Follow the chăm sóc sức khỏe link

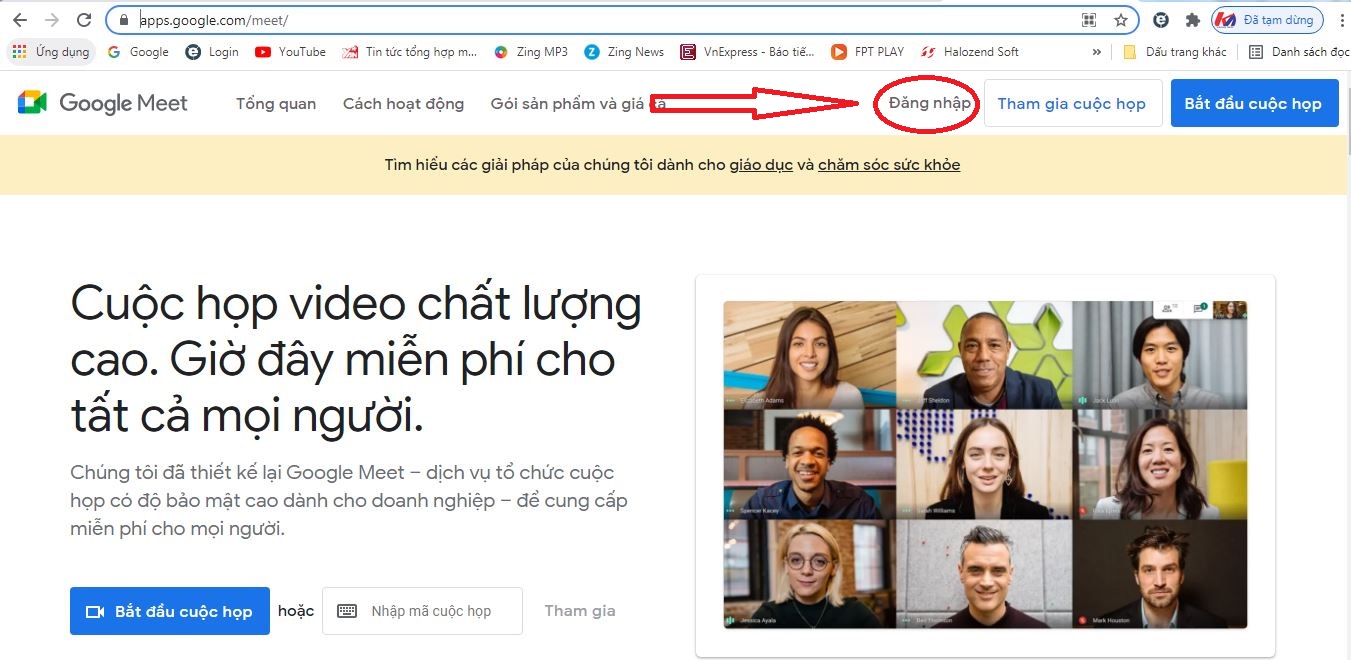tap(889, 165)
